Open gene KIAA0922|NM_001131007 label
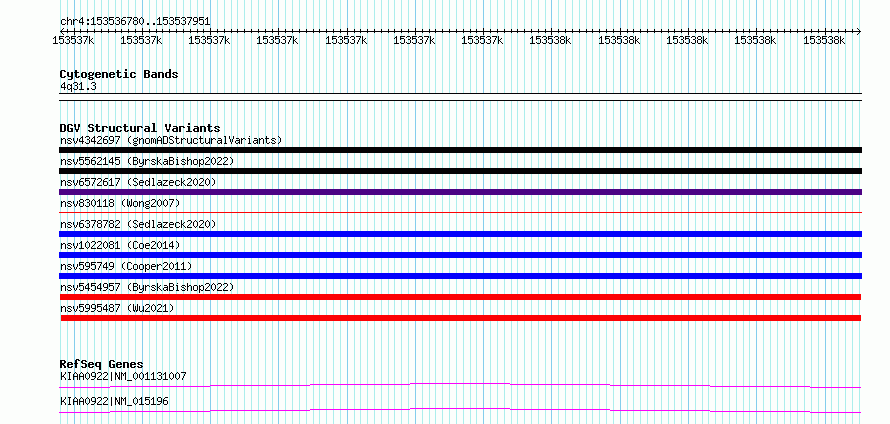890x424 pixels. pyautogui.click(x=123, y=376)
